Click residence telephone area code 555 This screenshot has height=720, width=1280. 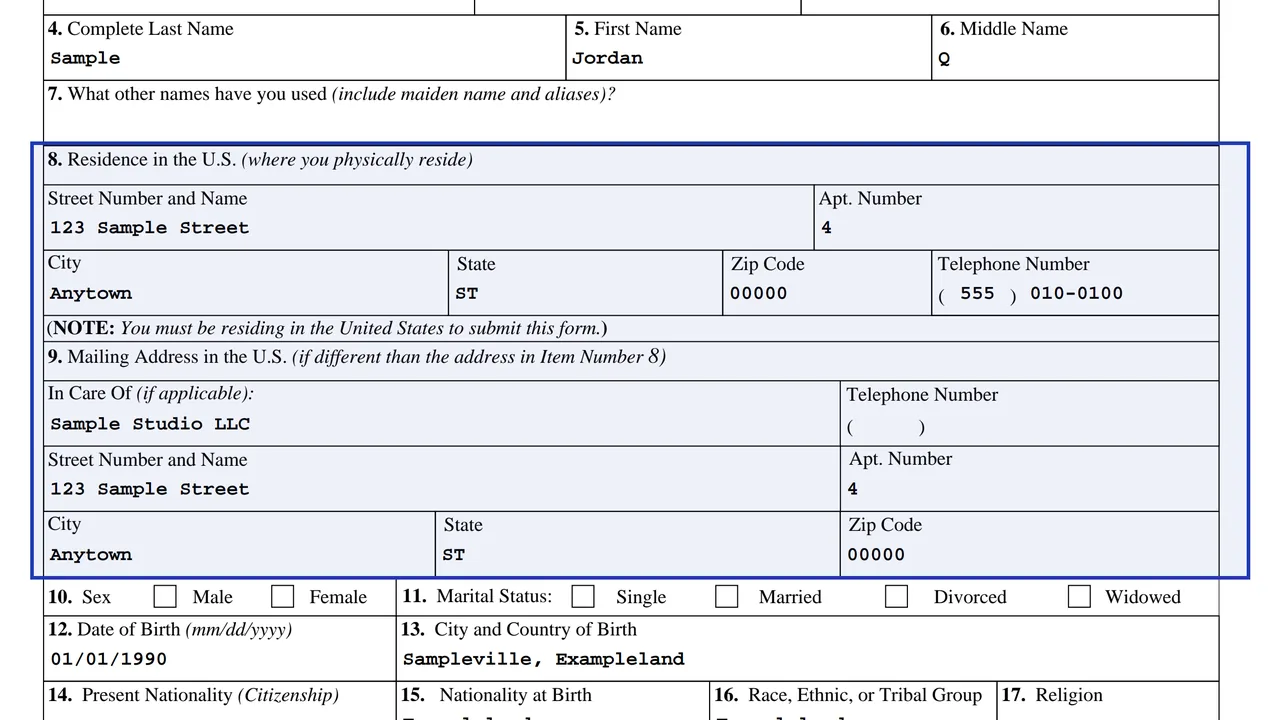point(977,294)
